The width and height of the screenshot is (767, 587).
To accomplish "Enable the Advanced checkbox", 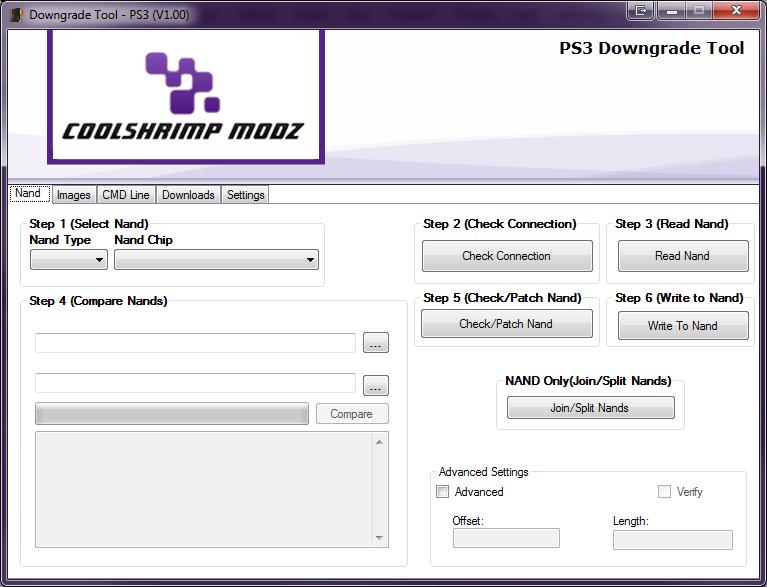I will 442,492.
